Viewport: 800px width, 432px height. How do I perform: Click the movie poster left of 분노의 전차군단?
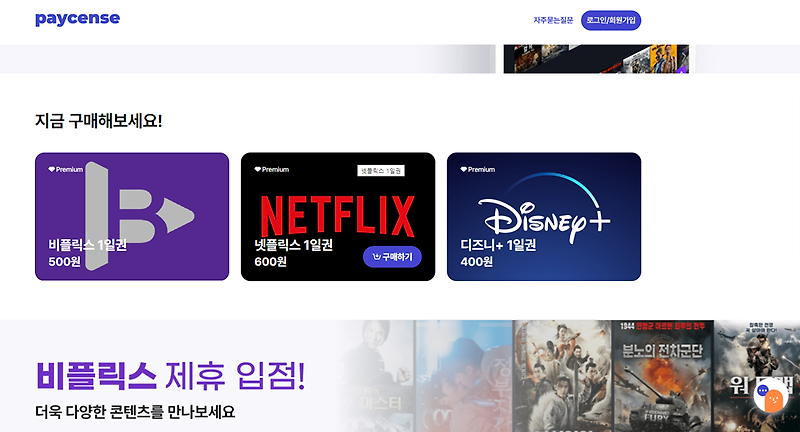coord(562,376)
